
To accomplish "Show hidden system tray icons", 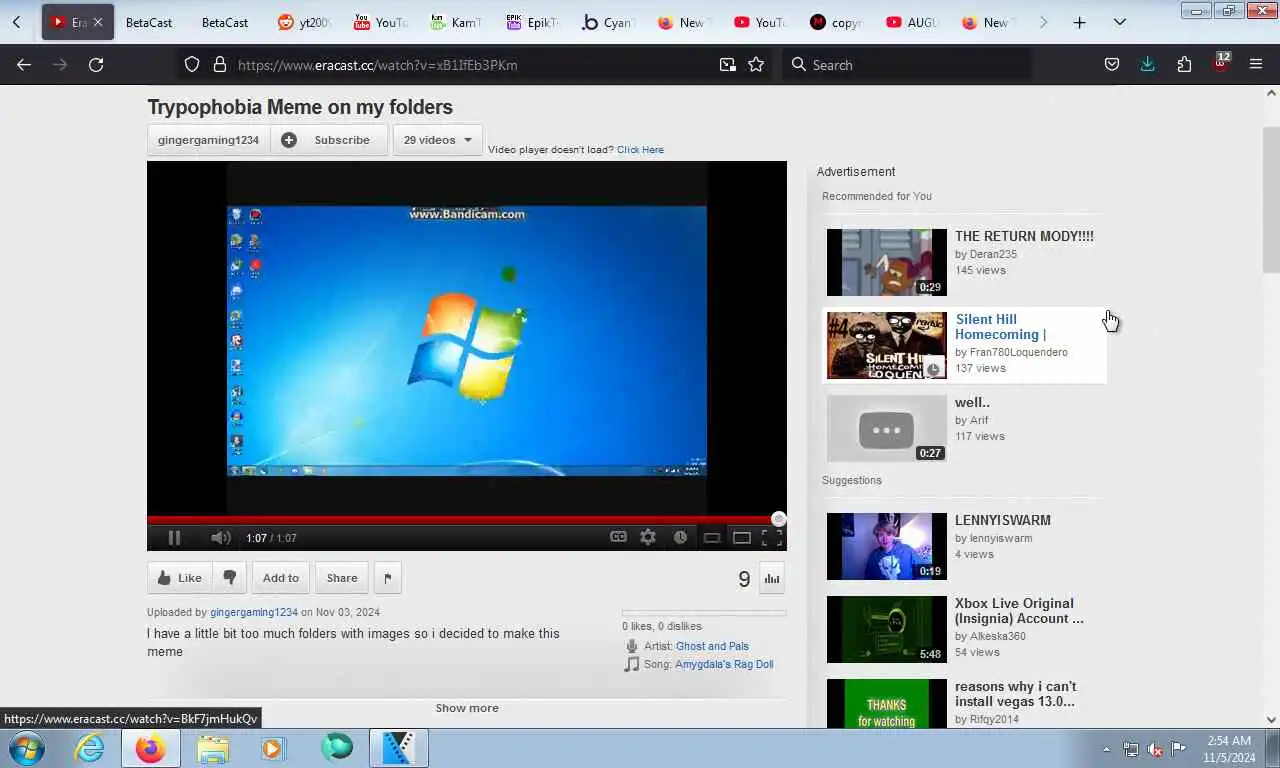I will pyautogui.click(x=1106, y=749).
